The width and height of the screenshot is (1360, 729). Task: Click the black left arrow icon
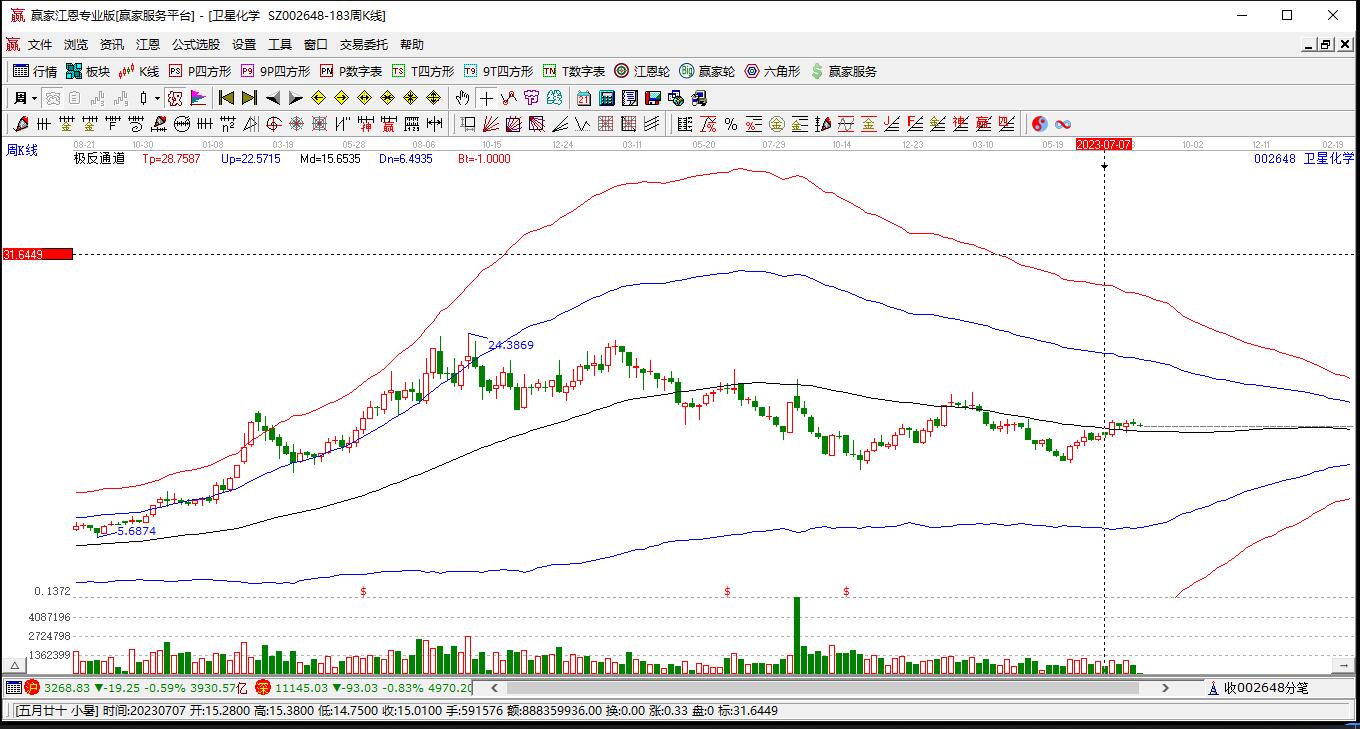tap(273, 98)
